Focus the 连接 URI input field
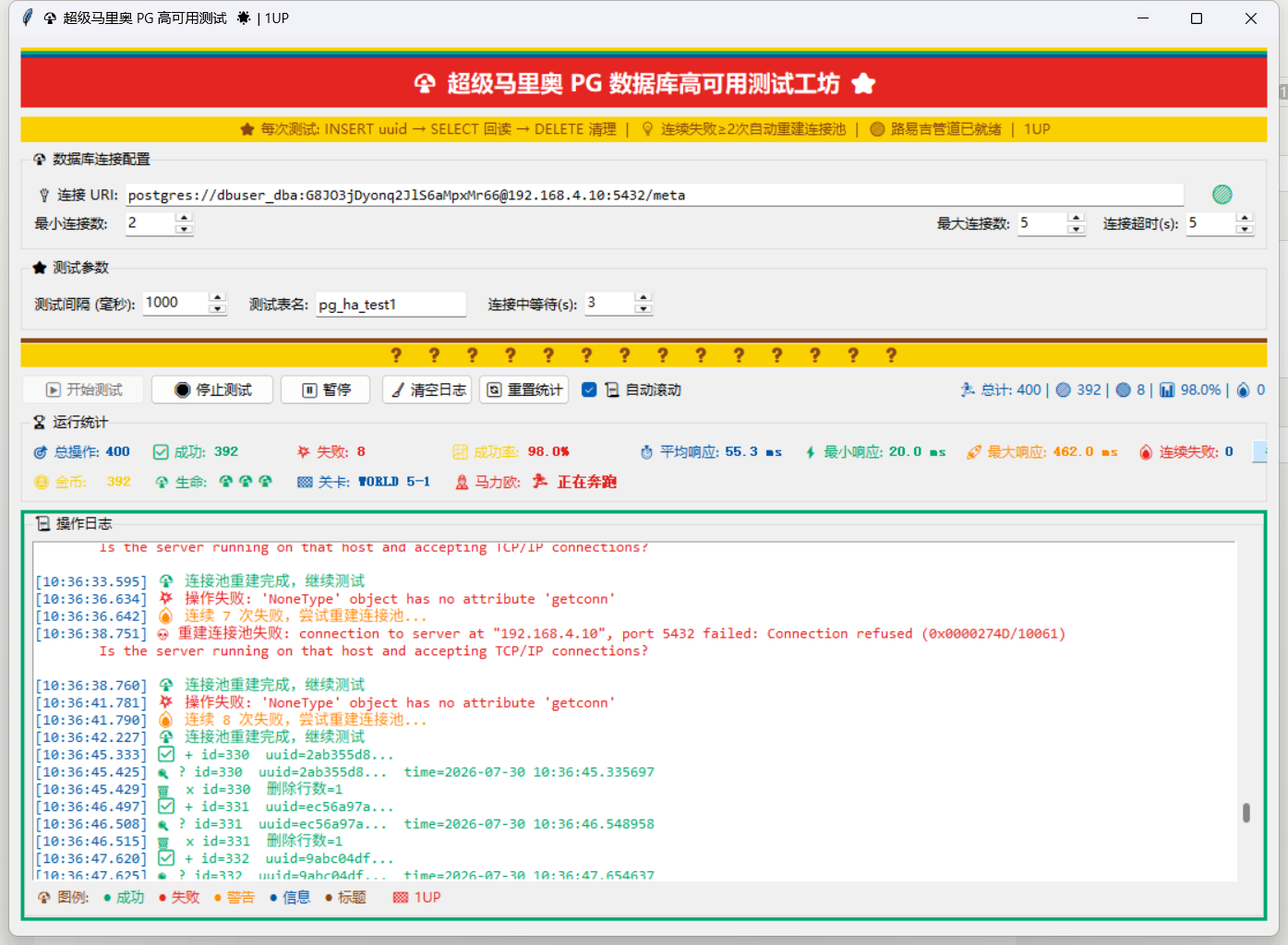This screenshot has width=1288, height=945. pyautogui.click(x=654, y=195)
